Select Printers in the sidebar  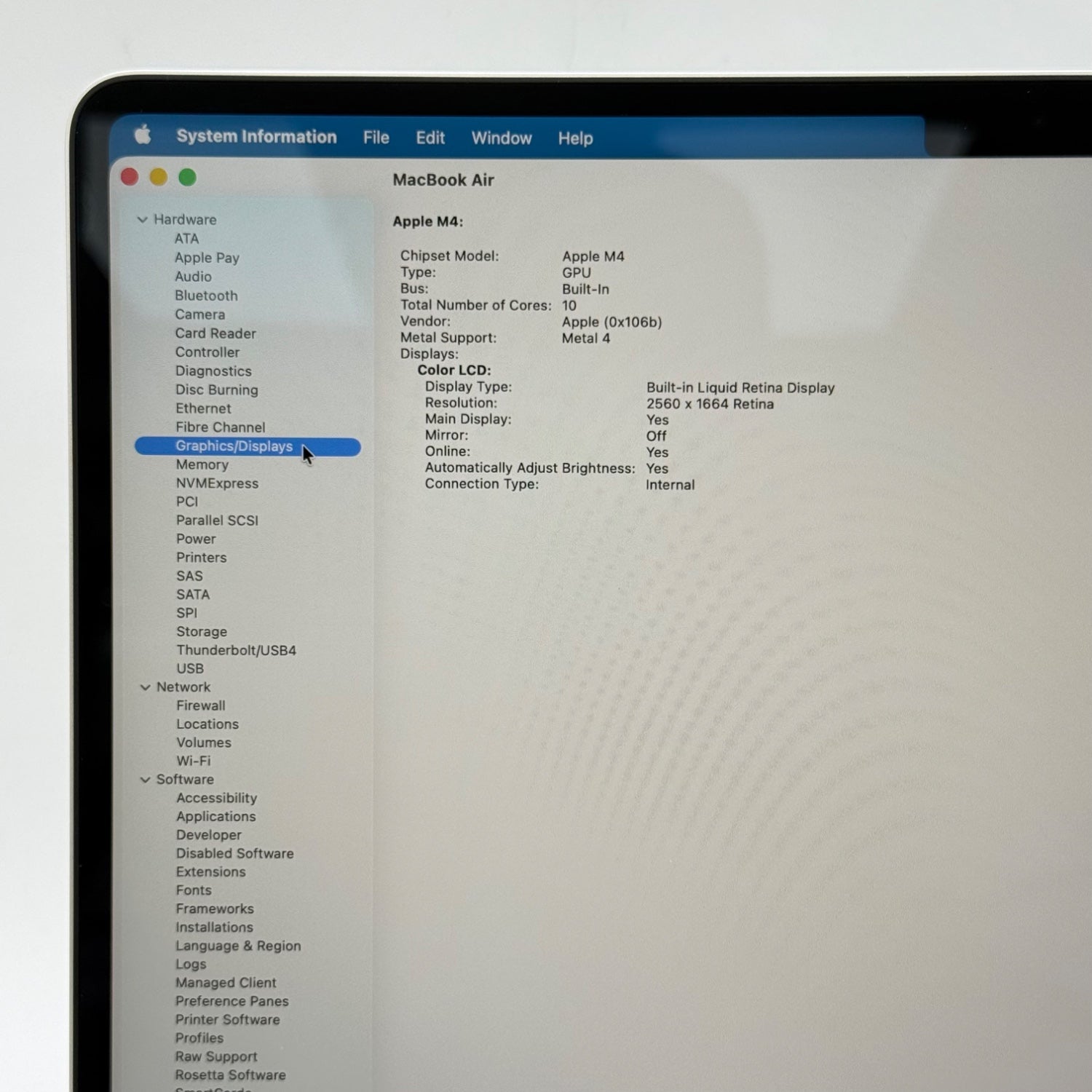[202, 558]
